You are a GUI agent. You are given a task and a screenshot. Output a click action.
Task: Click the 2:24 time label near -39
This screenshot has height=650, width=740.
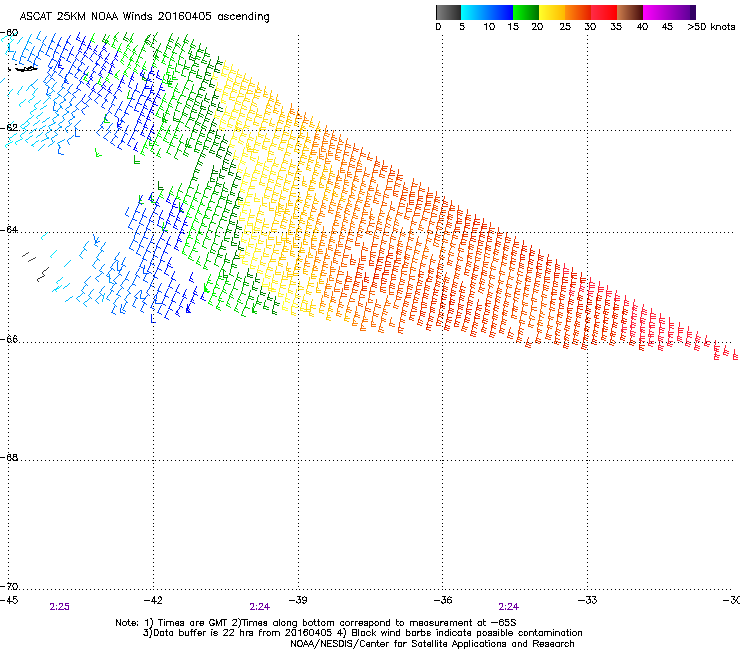pos(260,607)
